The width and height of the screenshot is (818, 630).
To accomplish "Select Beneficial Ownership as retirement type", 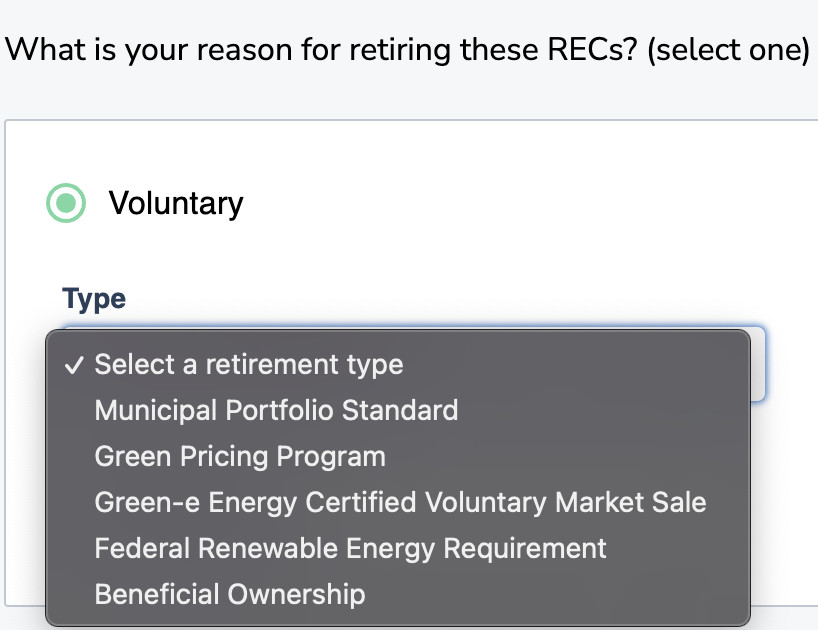I will [230, 594].
